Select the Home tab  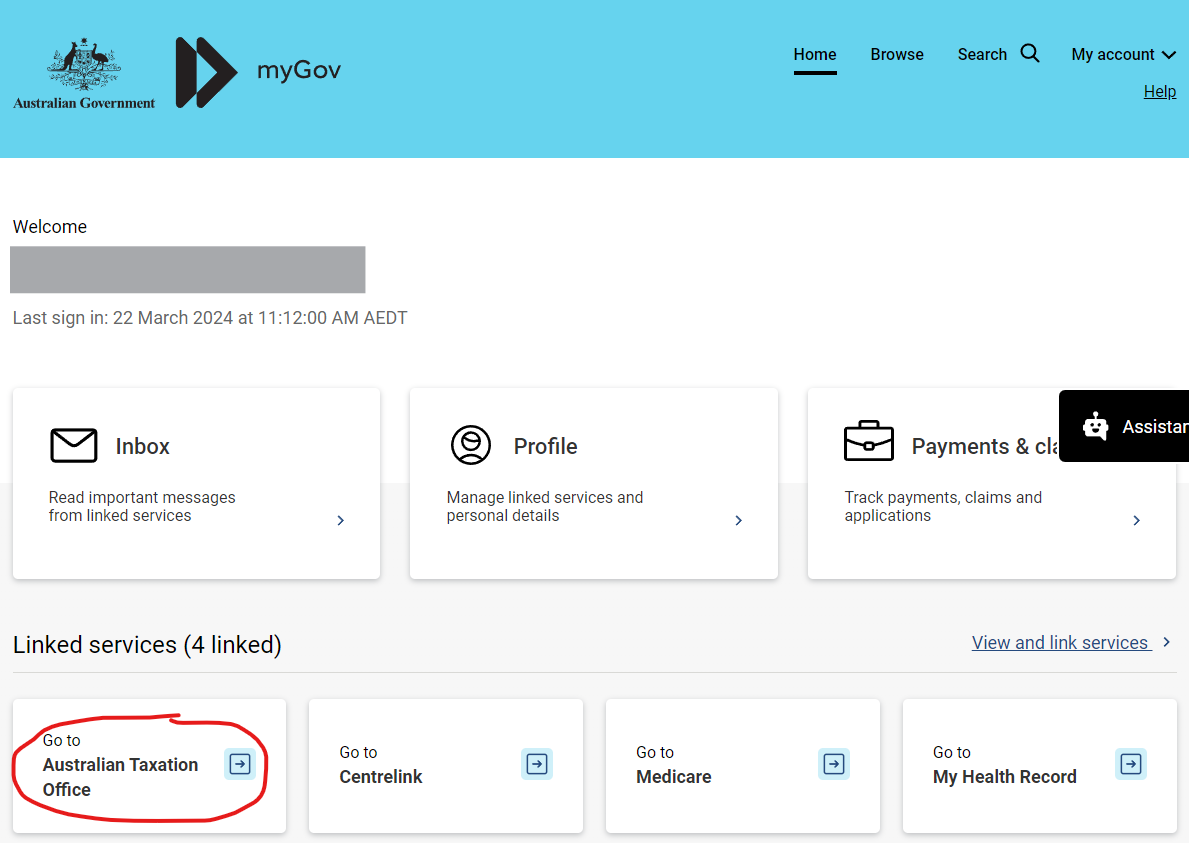tap(814, 54)
